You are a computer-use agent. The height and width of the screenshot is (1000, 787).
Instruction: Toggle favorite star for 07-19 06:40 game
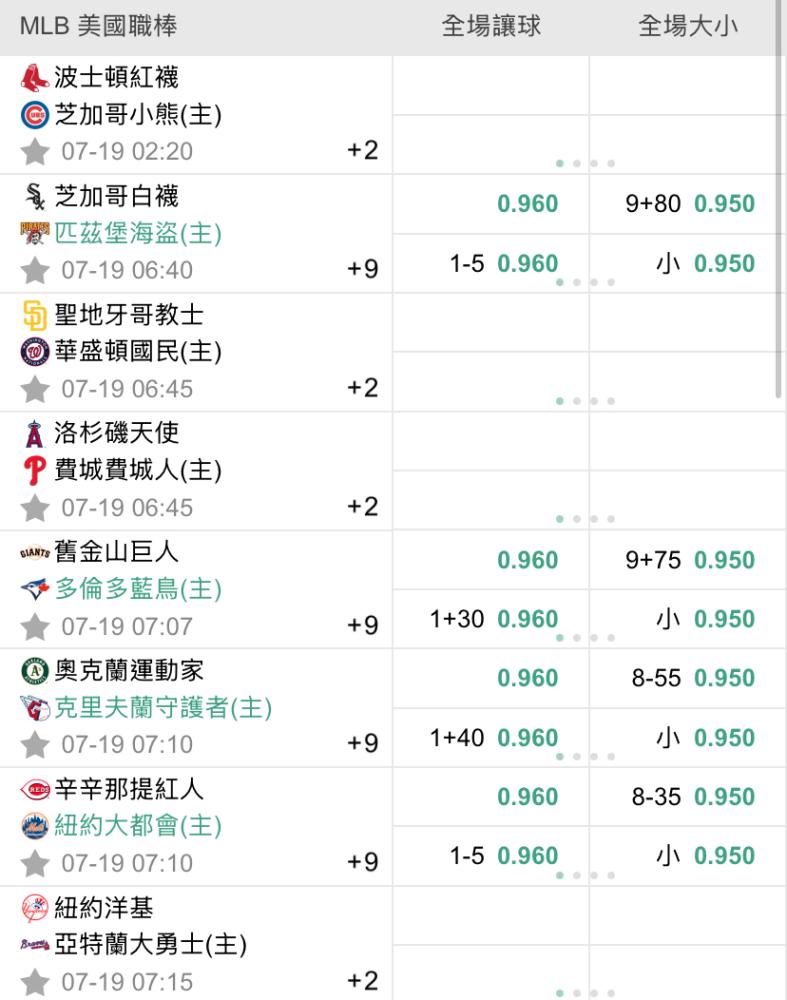click(35, 271)
